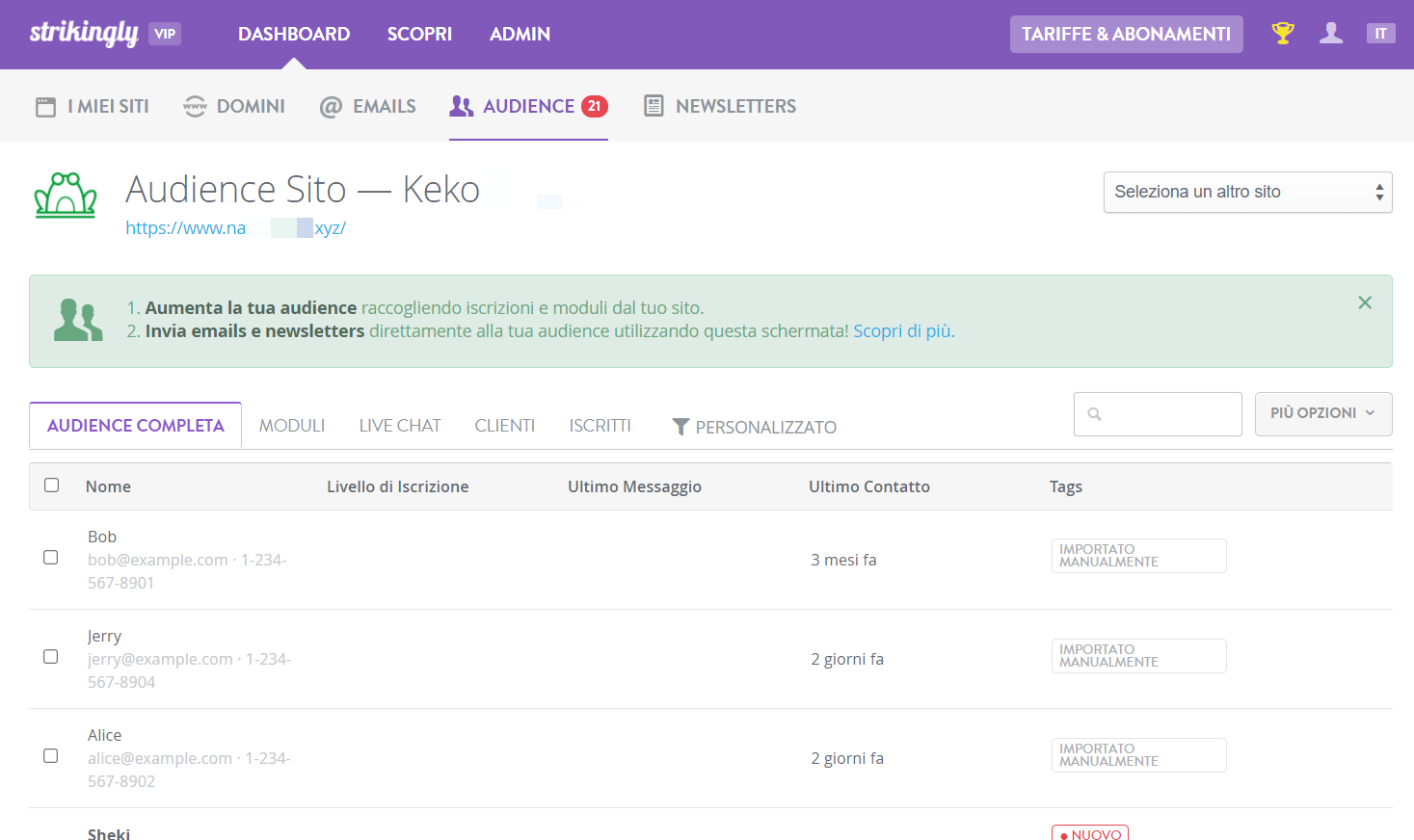Open the Scopri menu
Image resolution: width=1414 pixels, height=840 pixels.
tap(419, 34)
